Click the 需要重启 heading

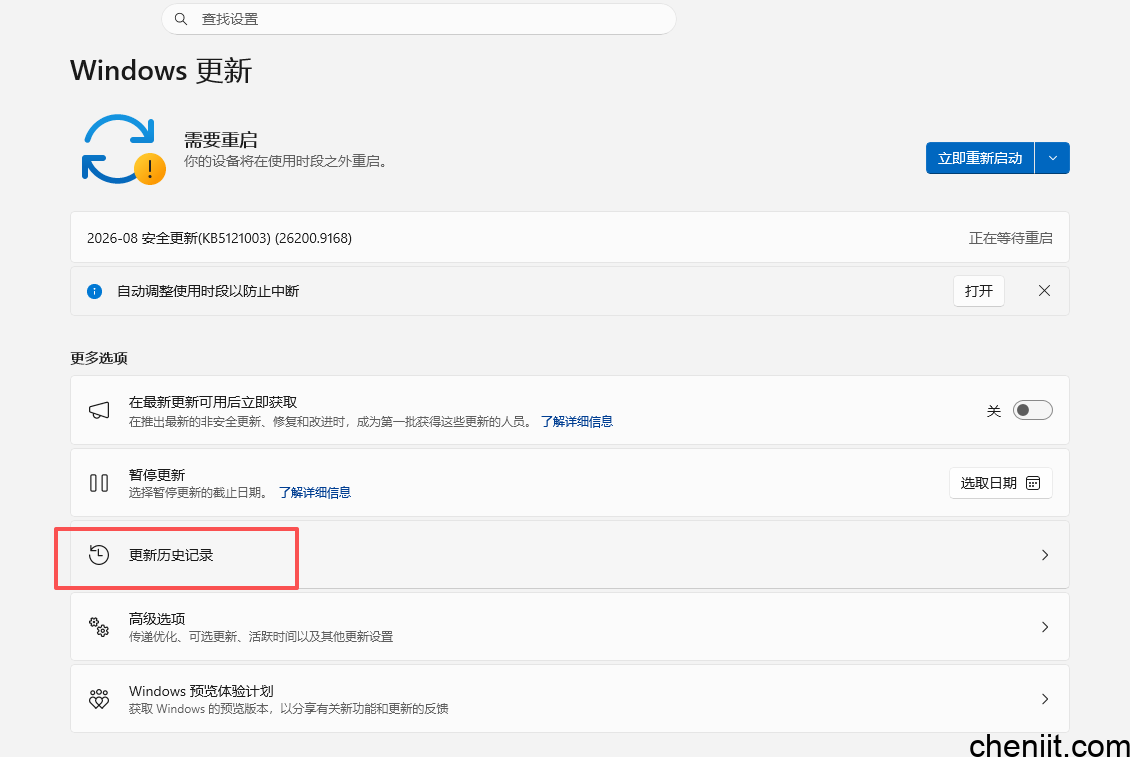[x=221, y=140]
